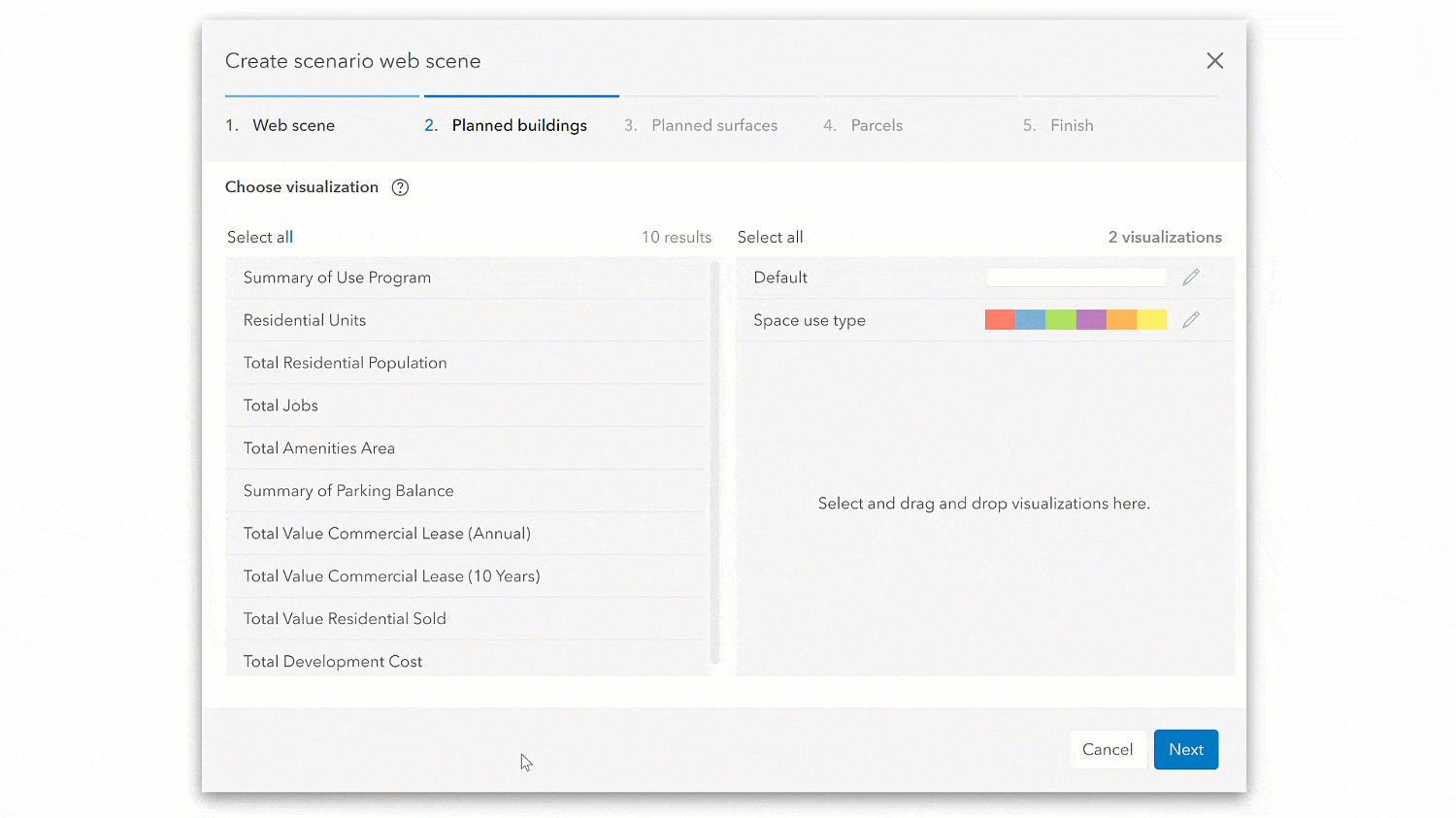The height and width of the screenshot is (818, 1456).
Task: Open the Choose visualization help tooltip
Action: (400, 186)
